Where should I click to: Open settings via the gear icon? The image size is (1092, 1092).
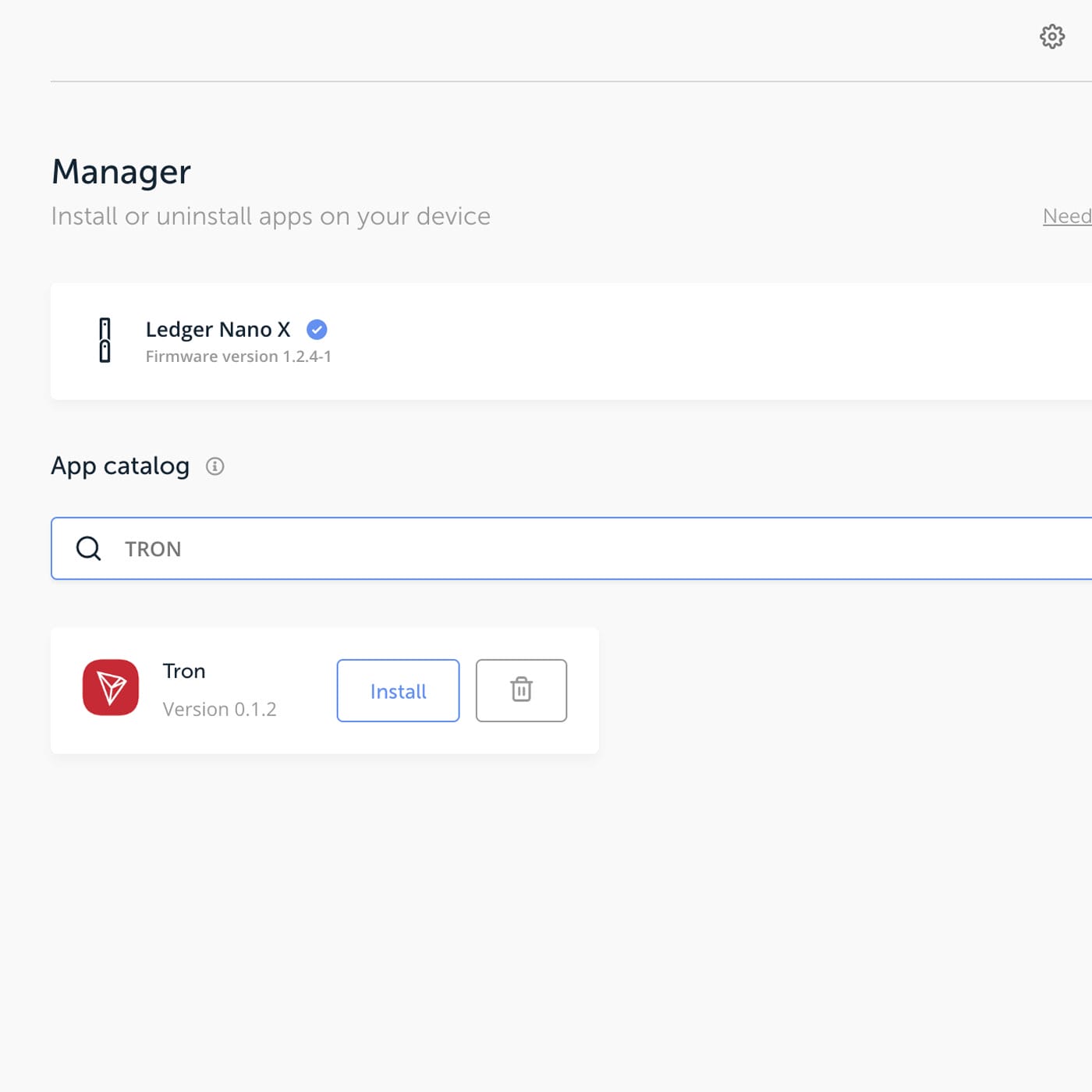pyautogui.click(x=1051, y=37)
